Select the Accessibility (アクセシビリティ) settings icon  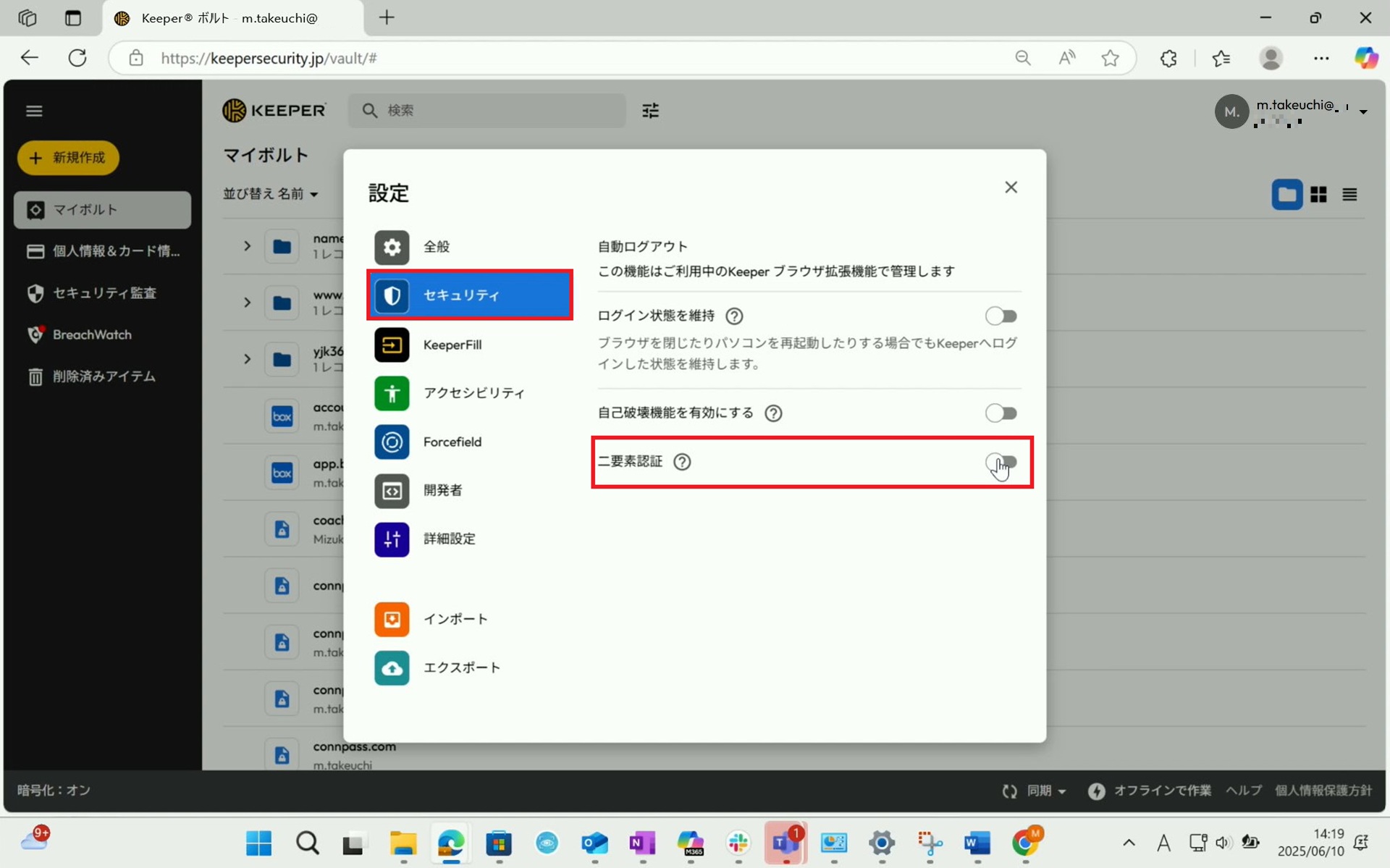point(392,393)
